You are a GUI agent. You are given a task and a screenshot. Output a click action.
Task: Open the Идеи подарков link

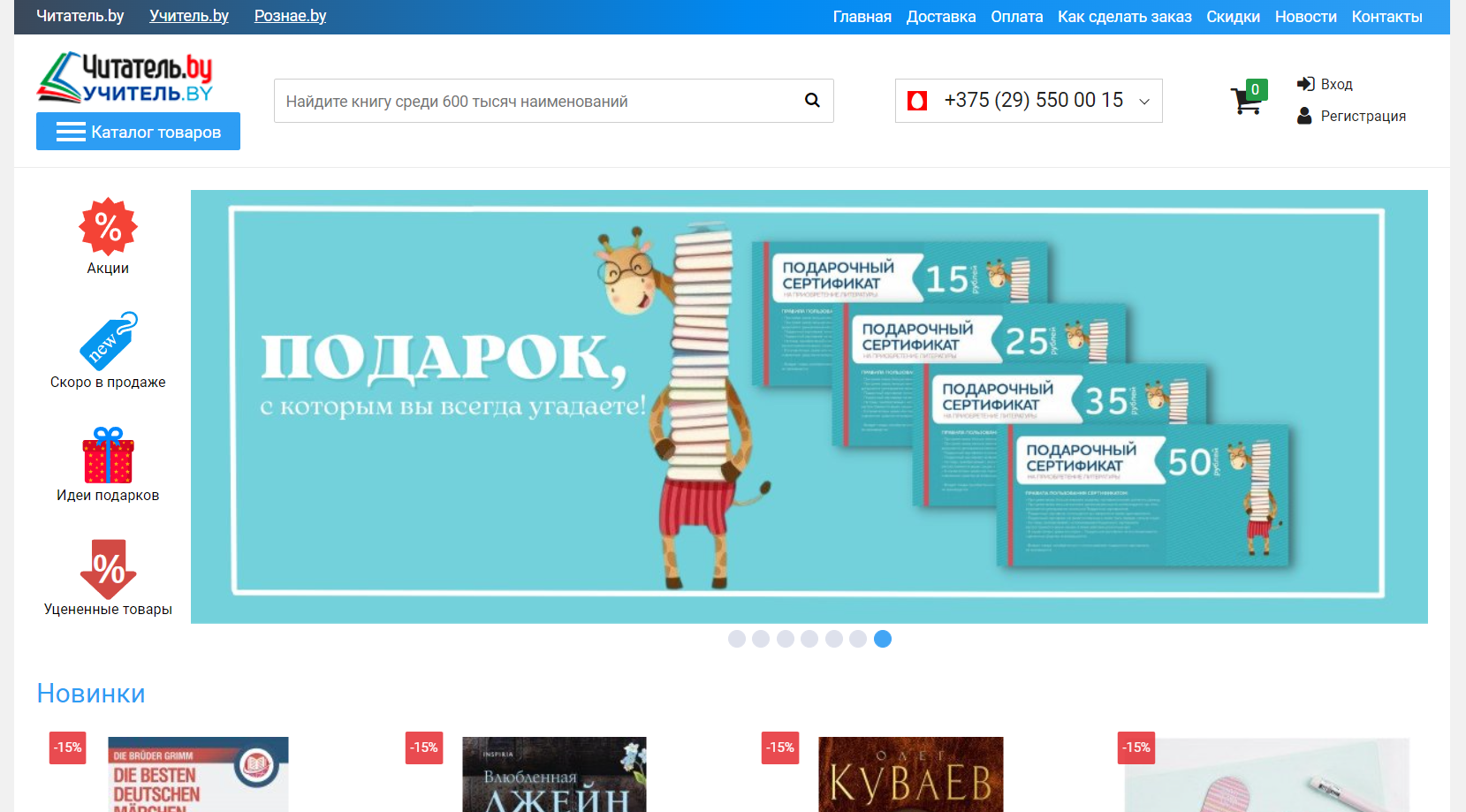pyautogui.click(x=108, y=495)
